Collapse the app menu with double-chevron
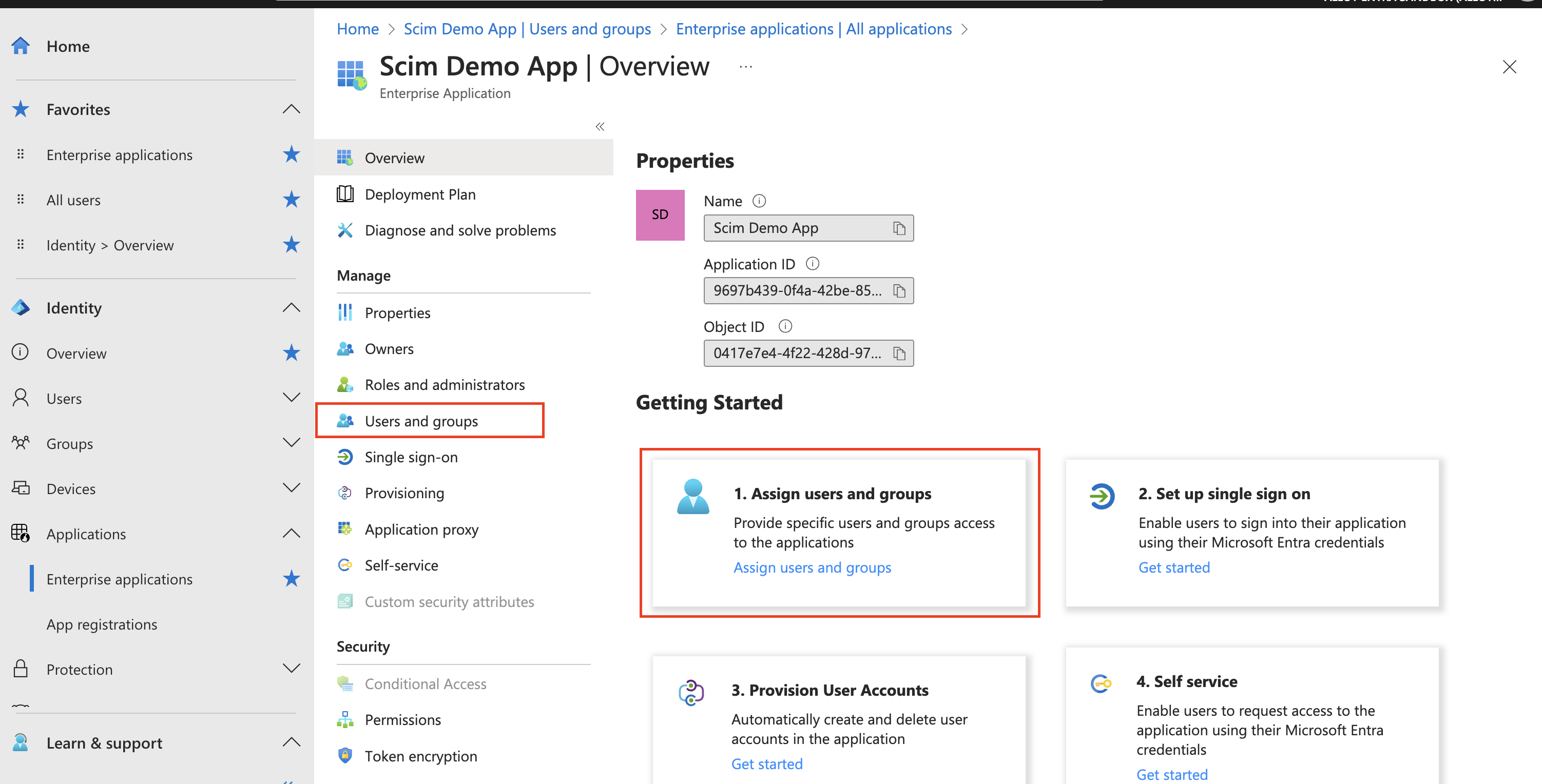Viewport: 1542px width, 784px height. (600, 126)
